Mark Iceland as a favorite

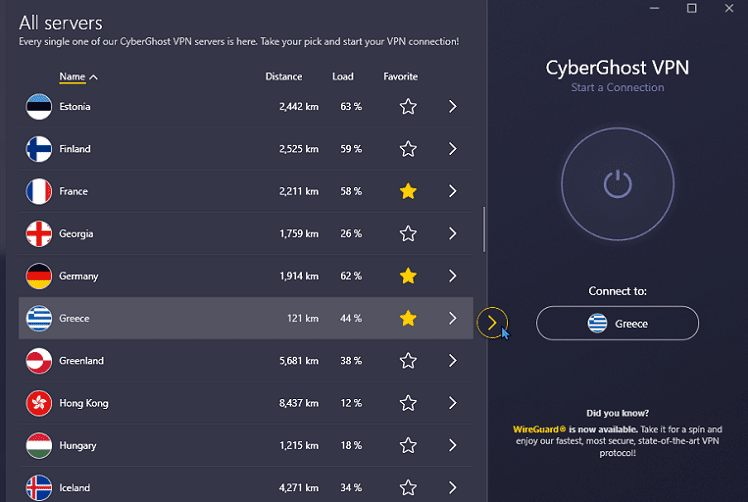(408, 488)
